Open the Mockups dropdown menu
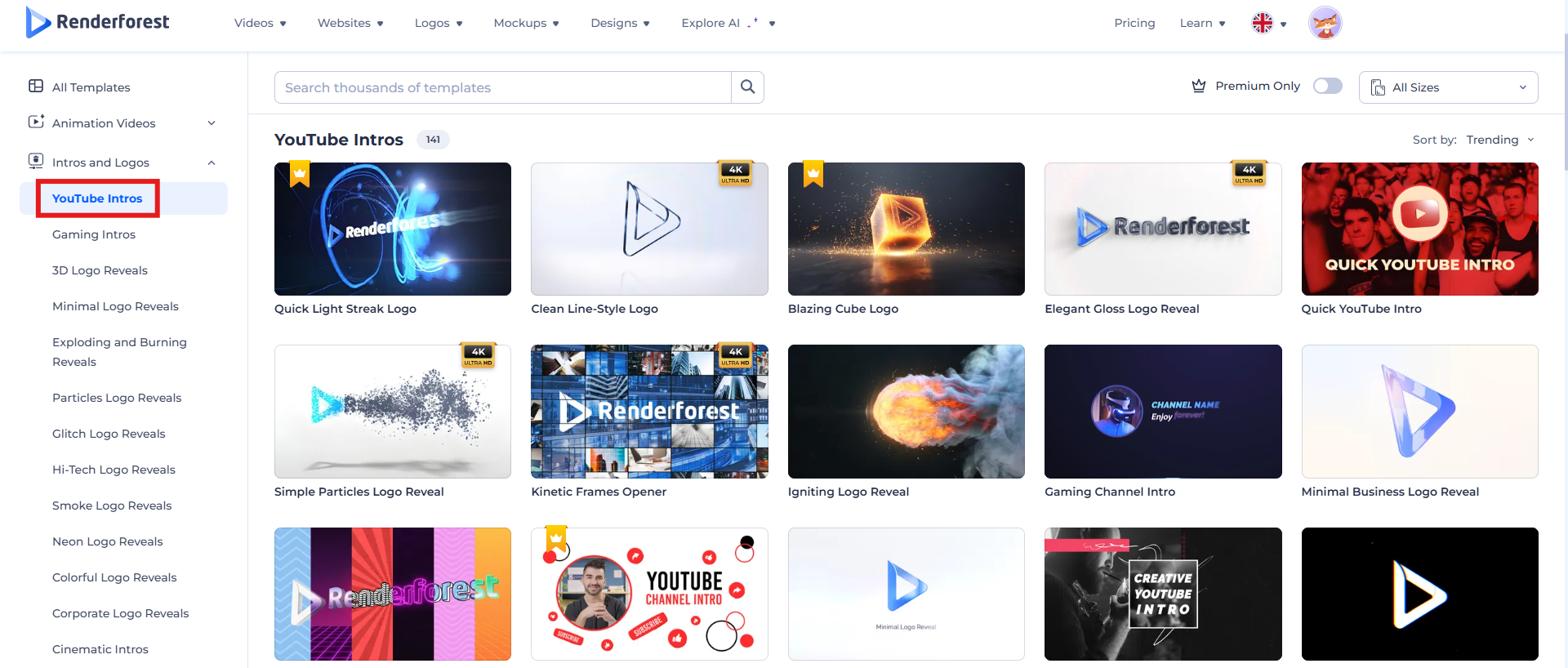Screen dimensions: 1568x668 pyautogui.click(x=526, y=23)
